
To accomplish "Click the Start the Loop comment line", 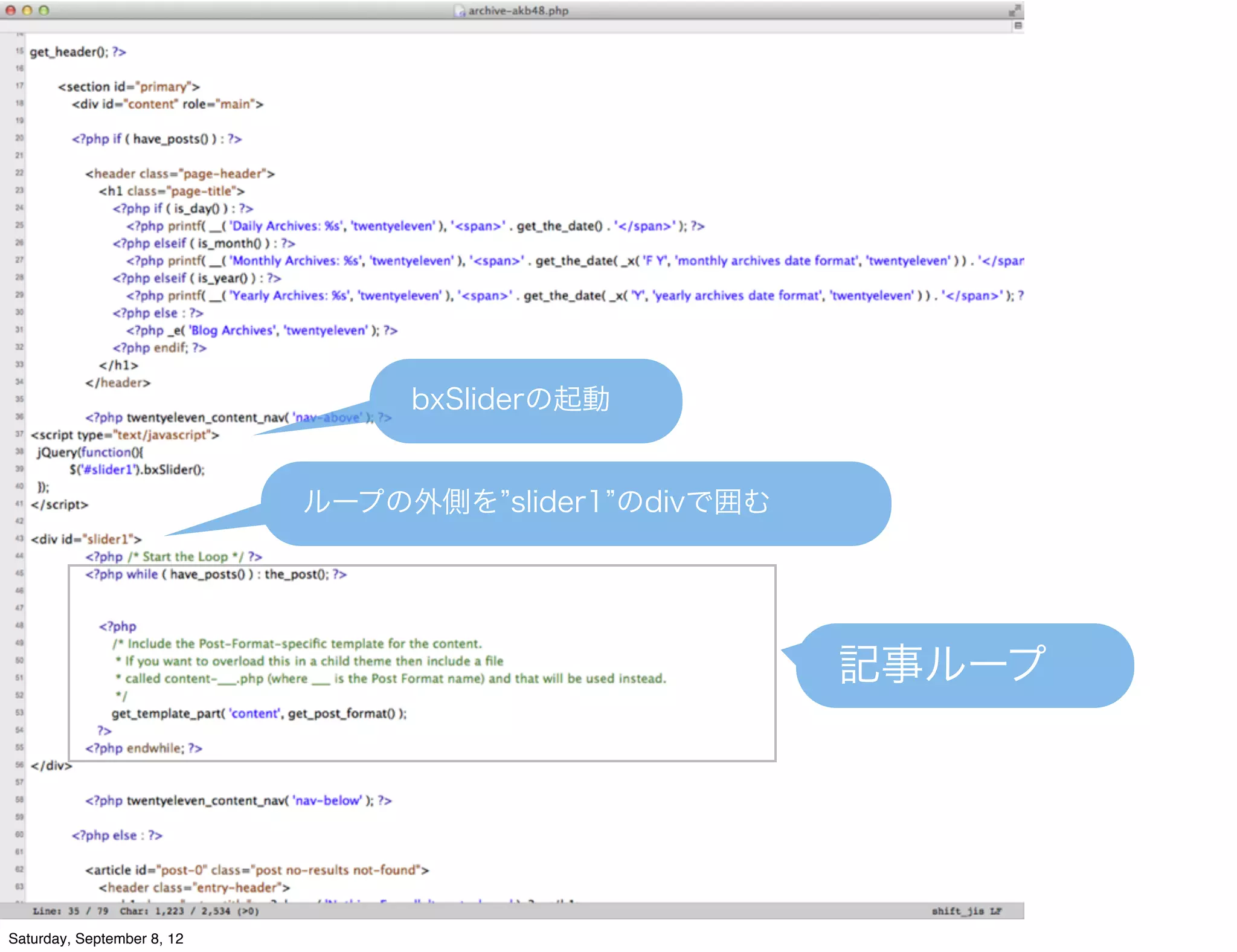I will pos(173,557).
